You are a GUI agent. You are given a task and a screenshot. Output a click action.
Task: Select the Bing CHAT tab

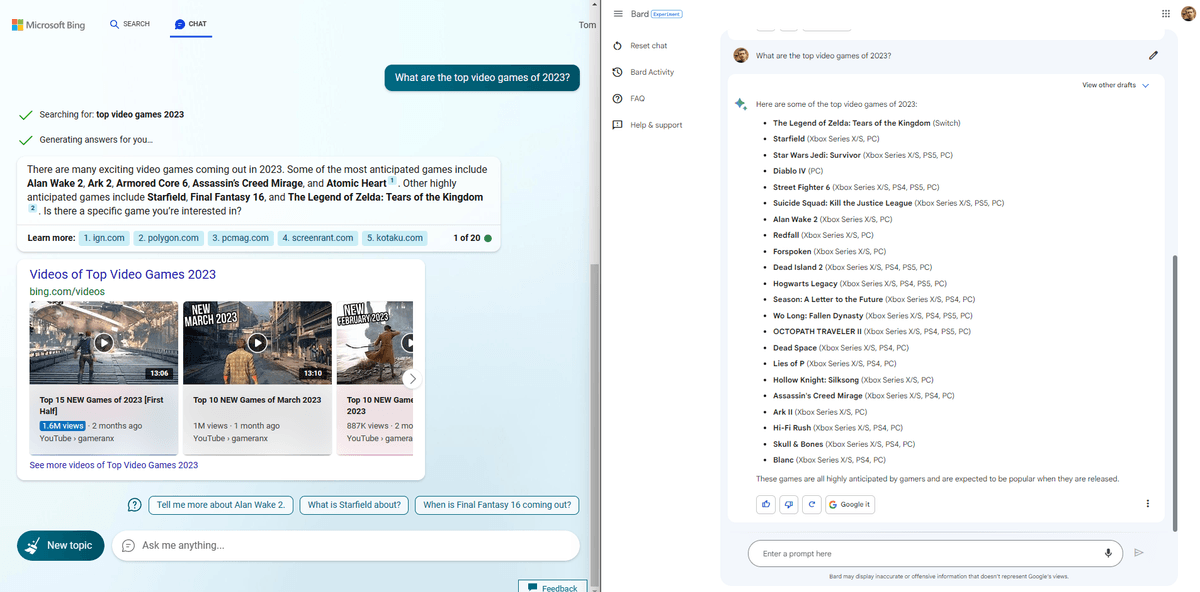pyautogui.click(x=190, y=24)
